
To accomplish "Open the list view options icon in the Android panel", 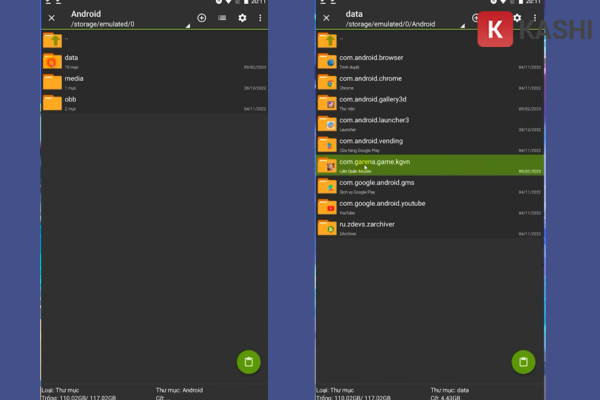I will [x=222, y=18].
